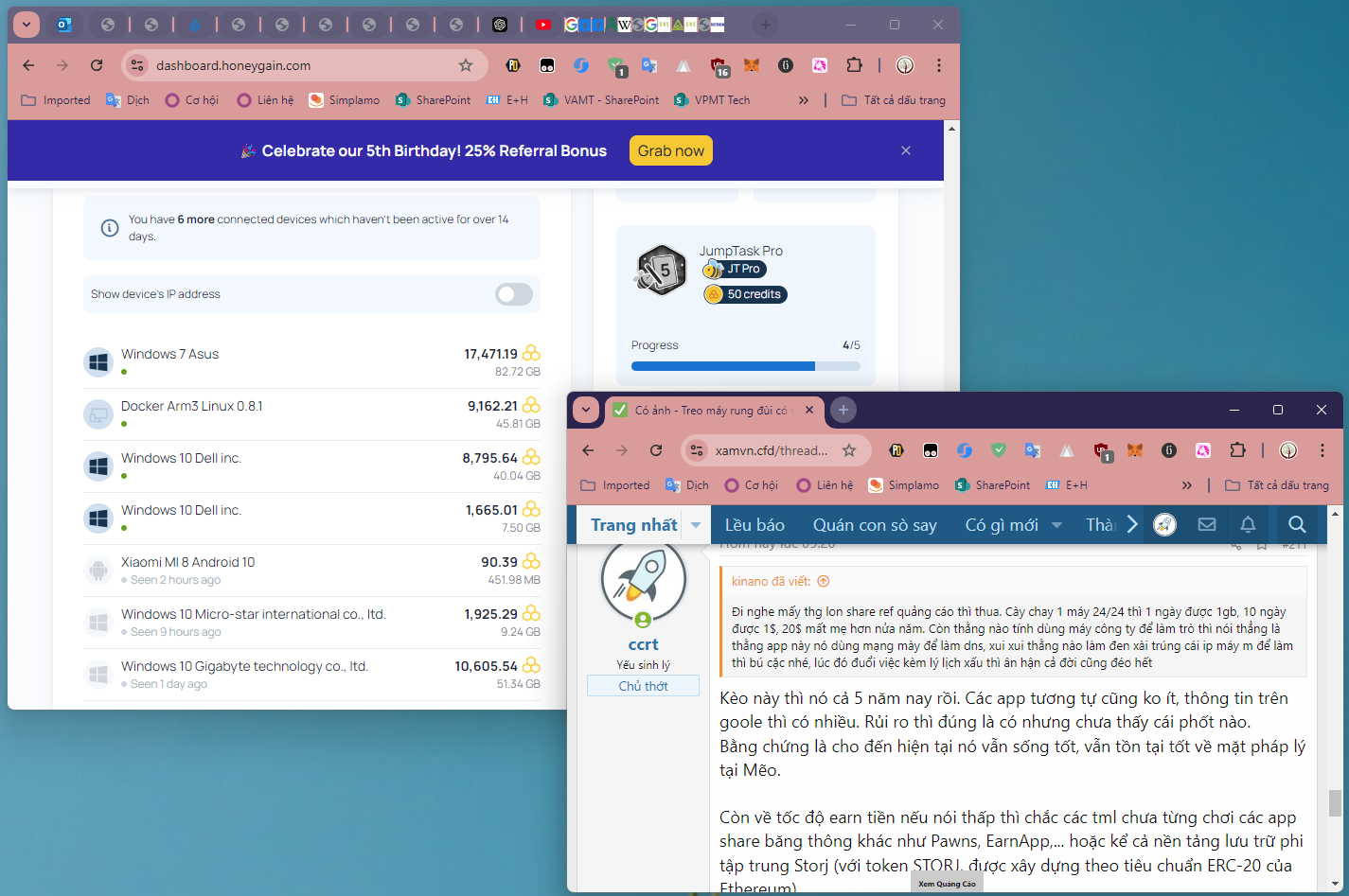
Task: Reload the Honeygain dashboard page
Action: (x=97, y=65)
